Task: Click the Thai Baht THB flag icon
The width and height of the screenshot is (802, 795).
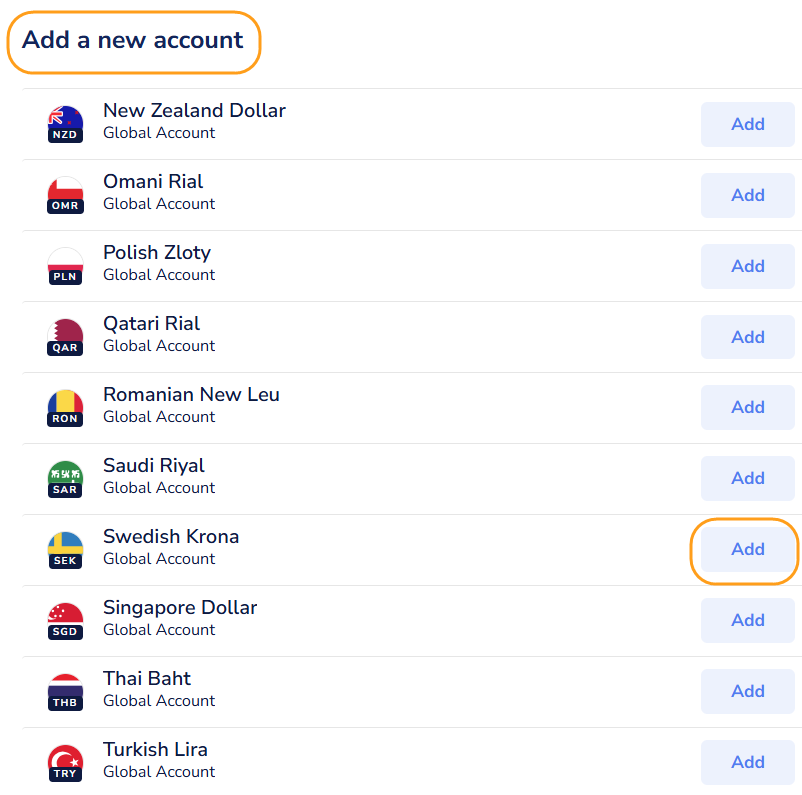Action: click(x=65, y=692)
